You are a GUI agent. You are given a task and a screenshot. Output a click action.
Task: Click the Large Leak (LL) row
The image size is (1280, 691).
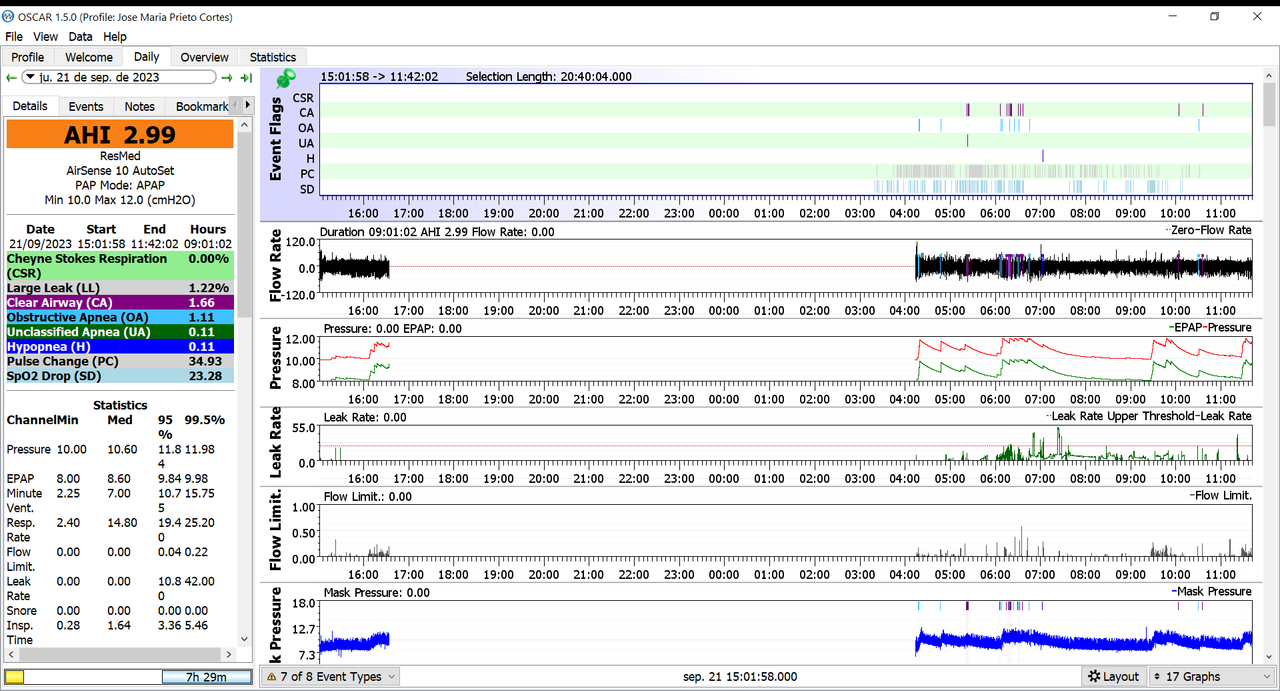coord(120,288)
